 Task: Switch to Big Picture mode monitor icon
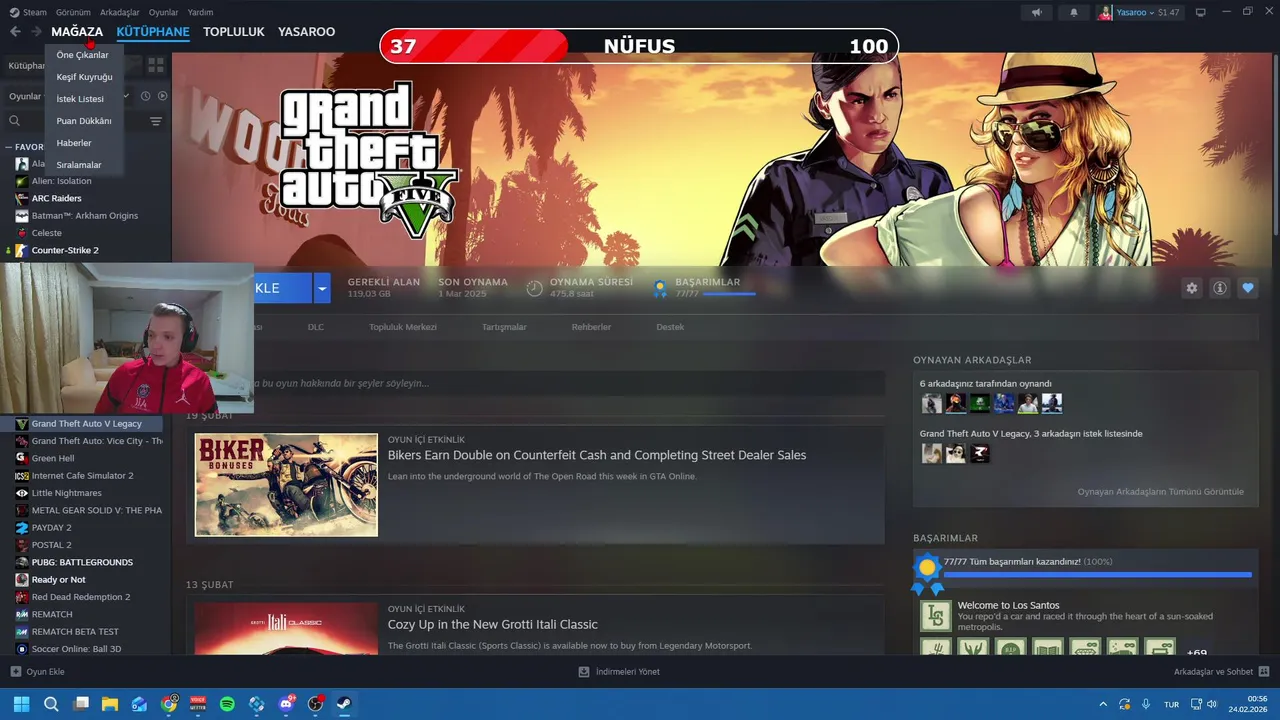click(x=1201, y=12)
